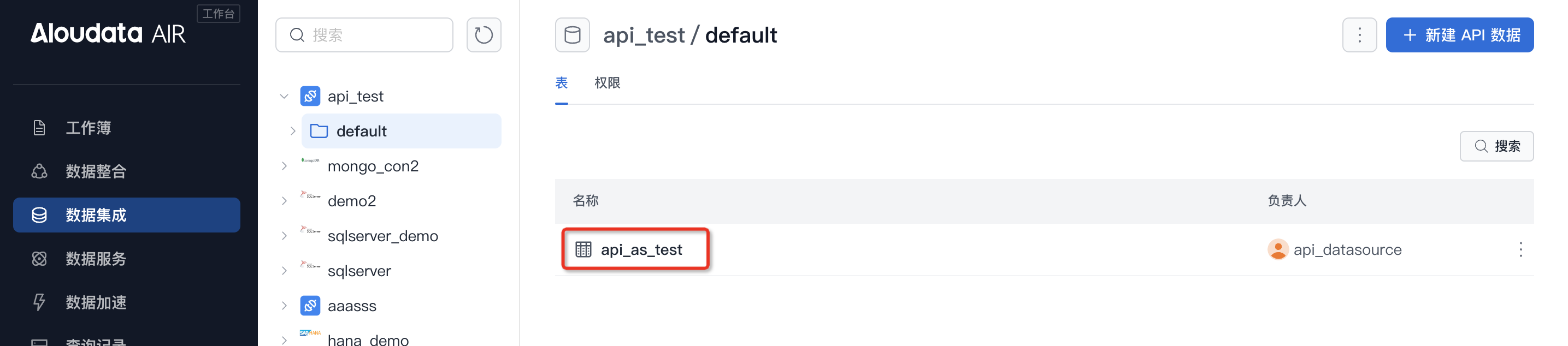Click the api_test connection icon in the tree
The height and width of the screenshot is (346, 1568).
point(310,96)
